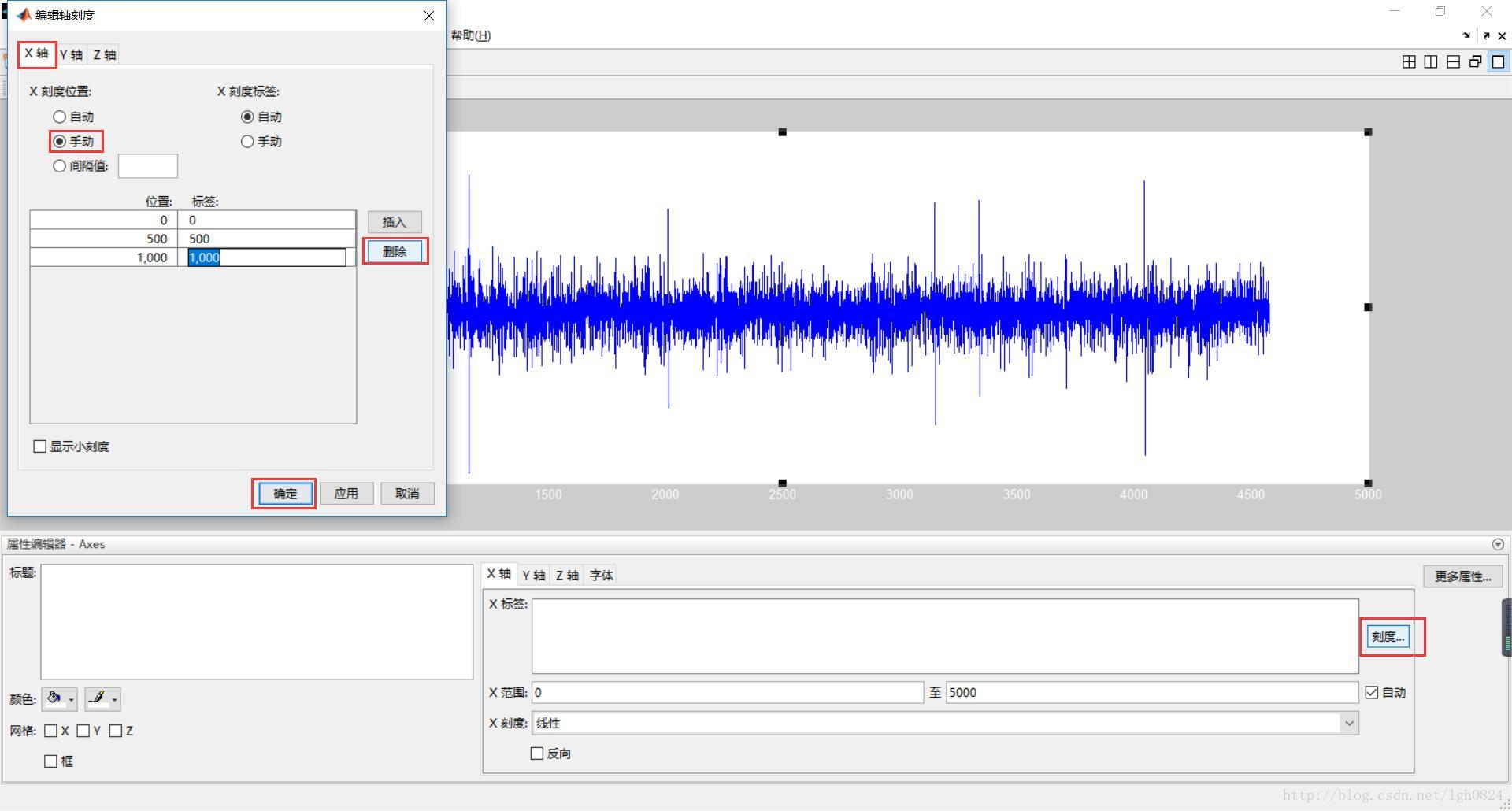The image size is (1512, 811).
Task: Open the 帮助(H) menu
Action: (x=471, y=35)
